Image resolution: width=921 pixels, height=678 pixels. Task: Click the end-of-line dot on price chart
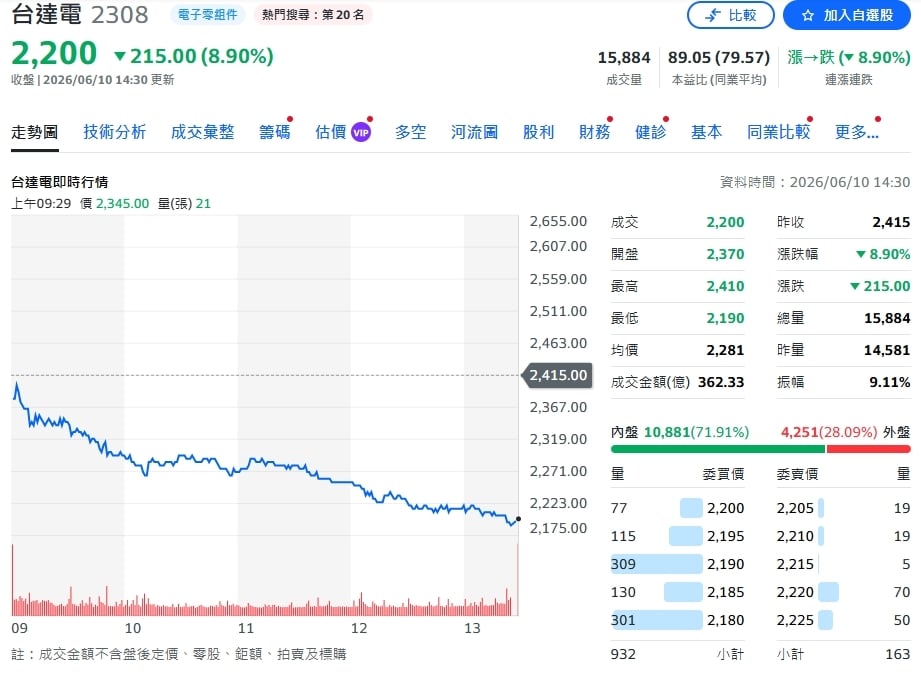click(518, 519)
